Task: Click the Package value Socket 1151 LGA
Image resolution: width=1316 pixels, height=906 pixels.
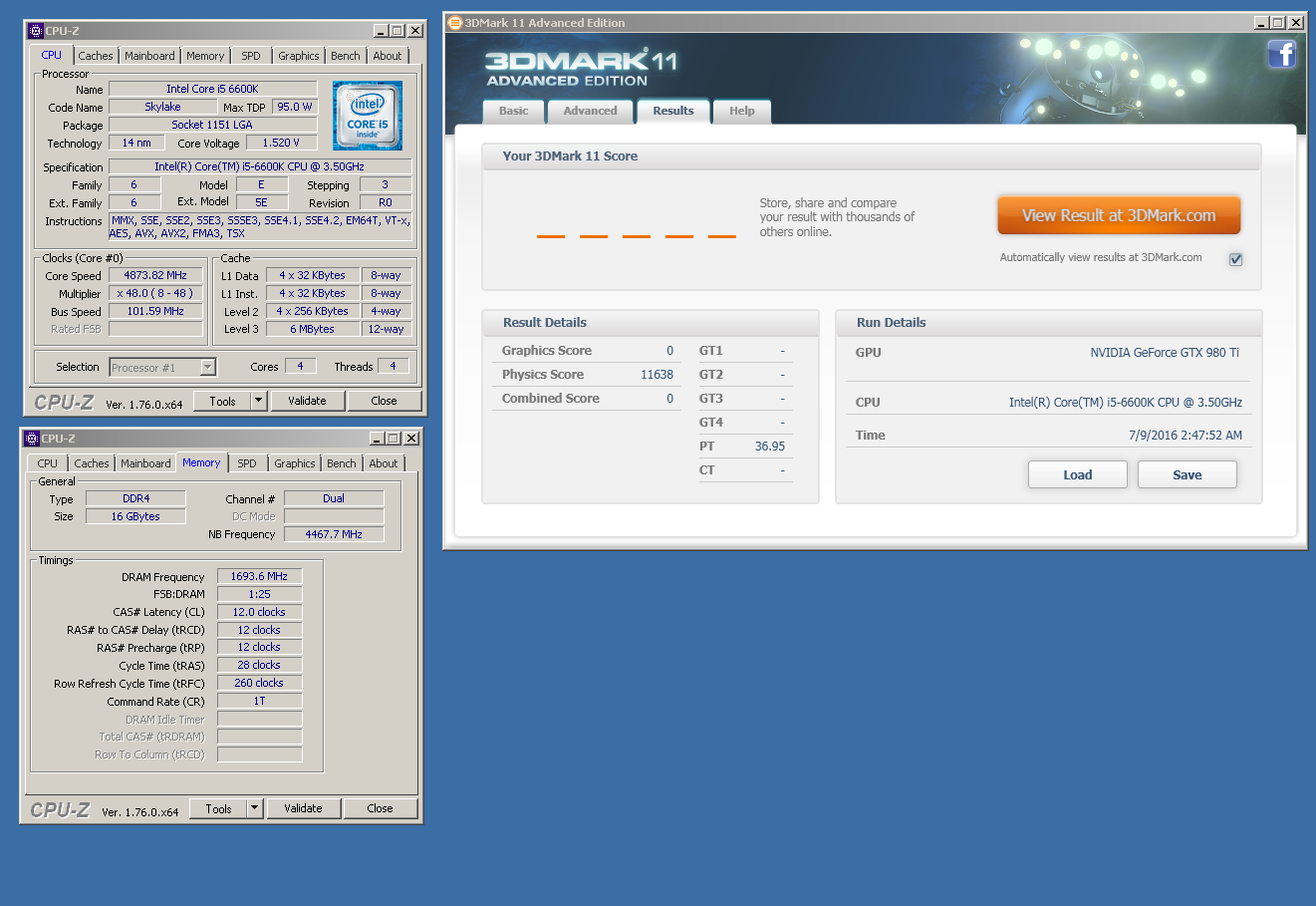Action: (x=212, y=125)
